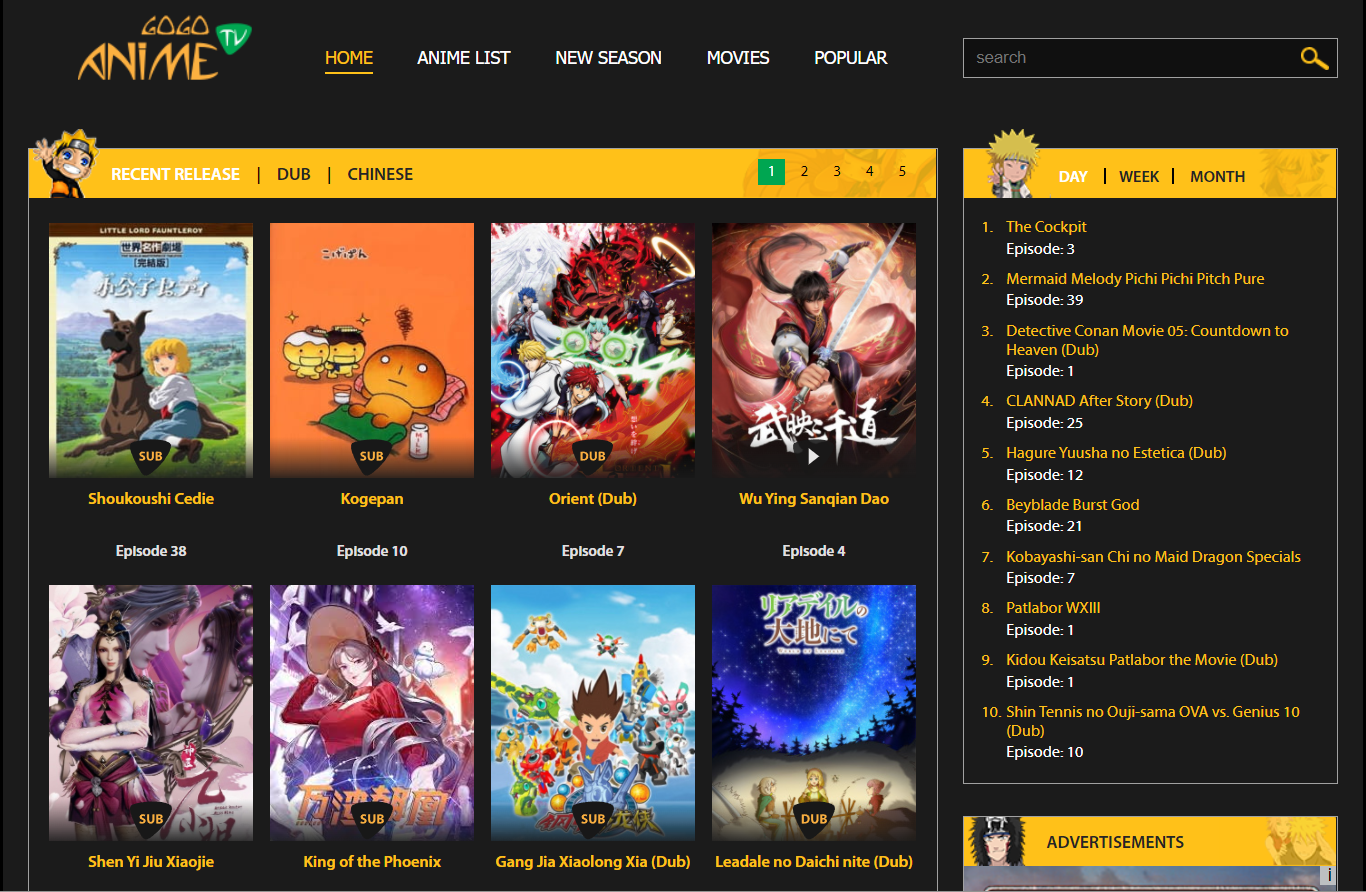Screen dimensions: 1366x892
Task: Open the Home navigation item
Action: point(349,58)
